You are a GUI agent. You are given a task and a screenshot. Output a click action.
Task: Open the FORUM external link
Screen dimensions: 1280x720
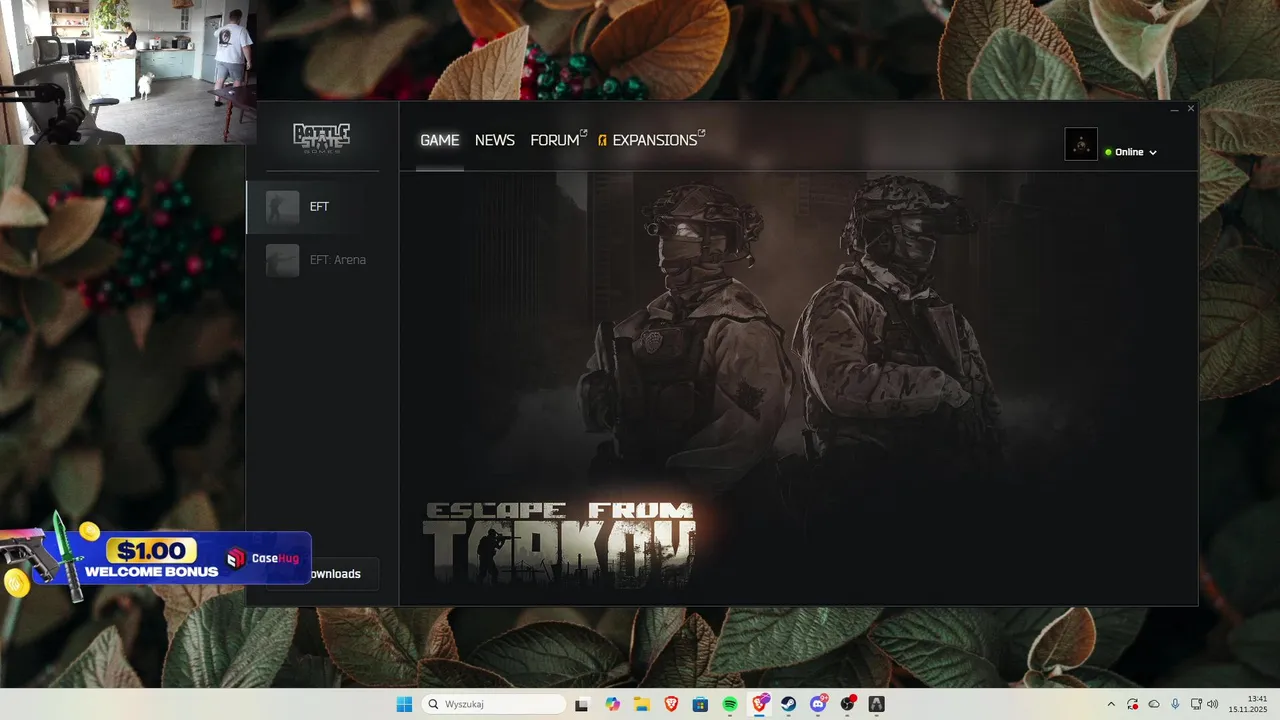coord(558,140)
